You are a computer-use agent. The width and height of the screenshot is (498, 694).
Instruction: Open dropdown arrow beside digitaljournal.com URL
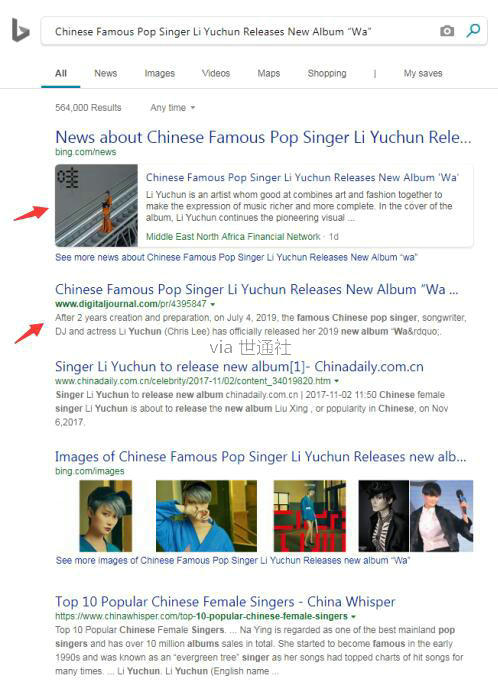[213, 305]
